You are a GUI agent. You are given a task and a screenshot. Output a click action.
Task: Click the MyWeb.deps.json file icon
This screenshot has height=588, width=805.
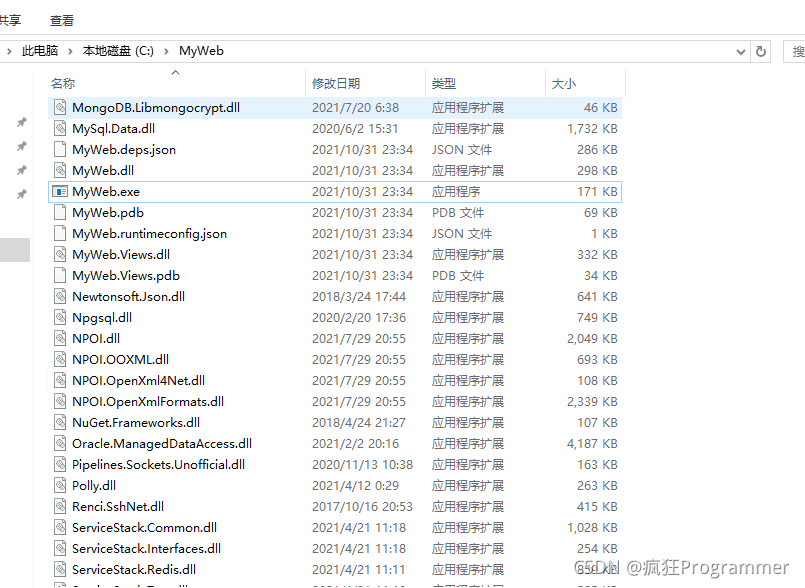point(60,149)
